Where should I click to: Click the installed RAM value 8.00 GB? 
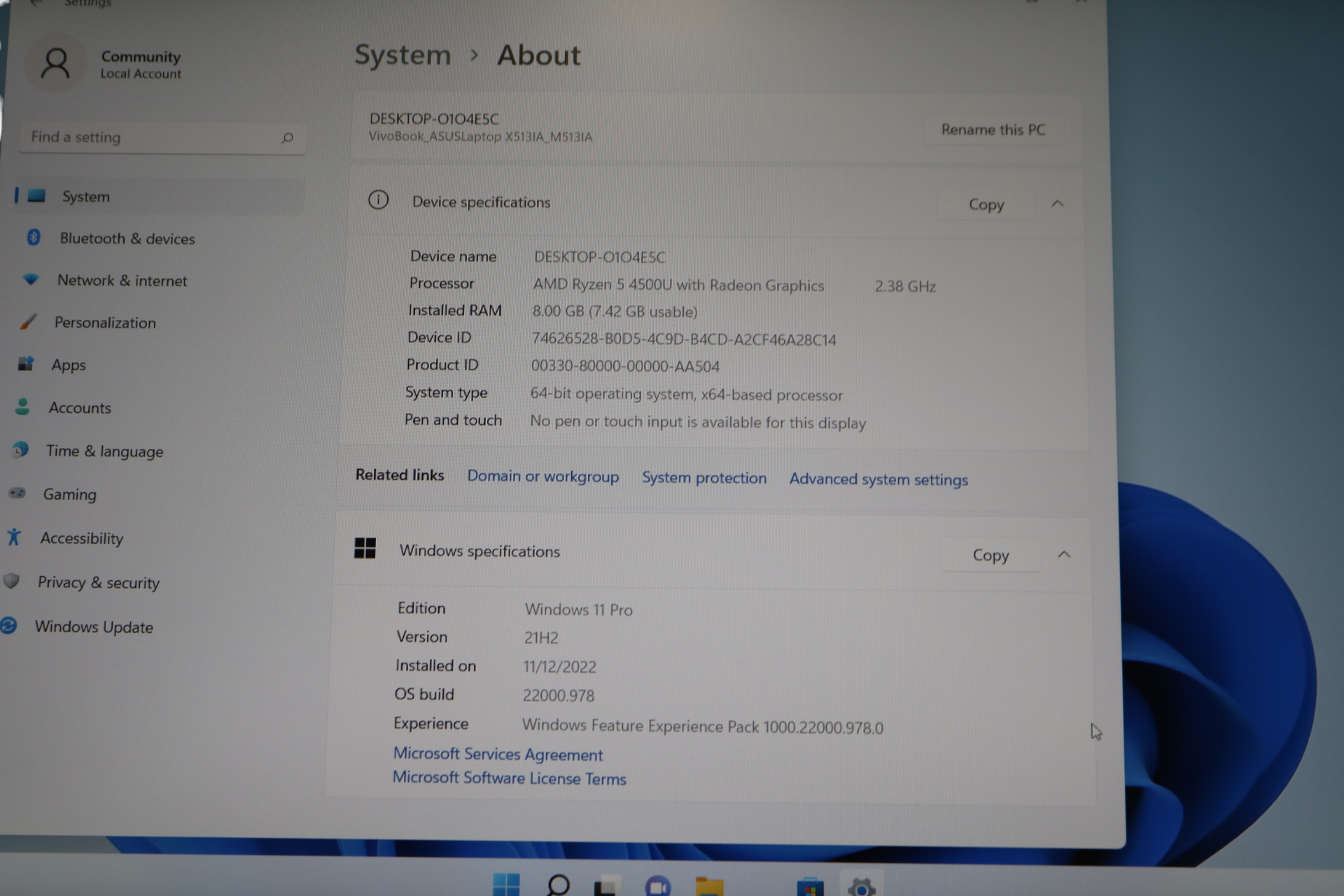pyautogui.click(x=615, y=311)
